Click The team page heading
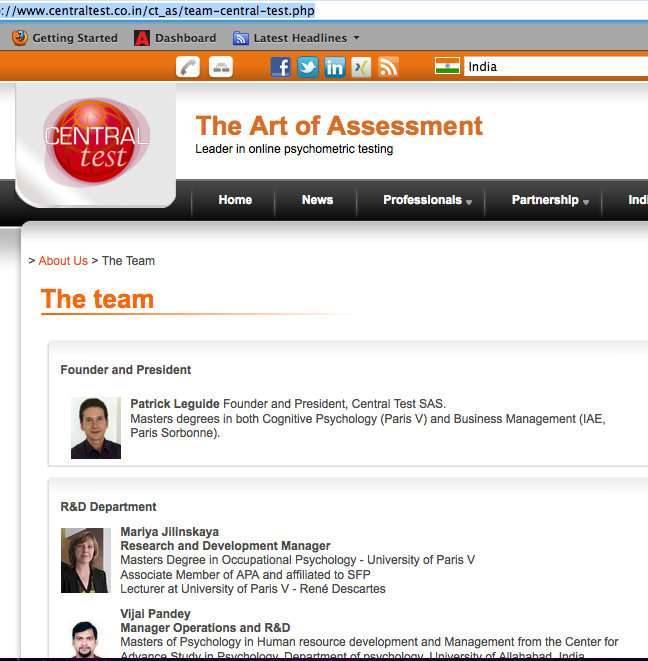Viewport: 648px width, 661px height. (97, 299)
